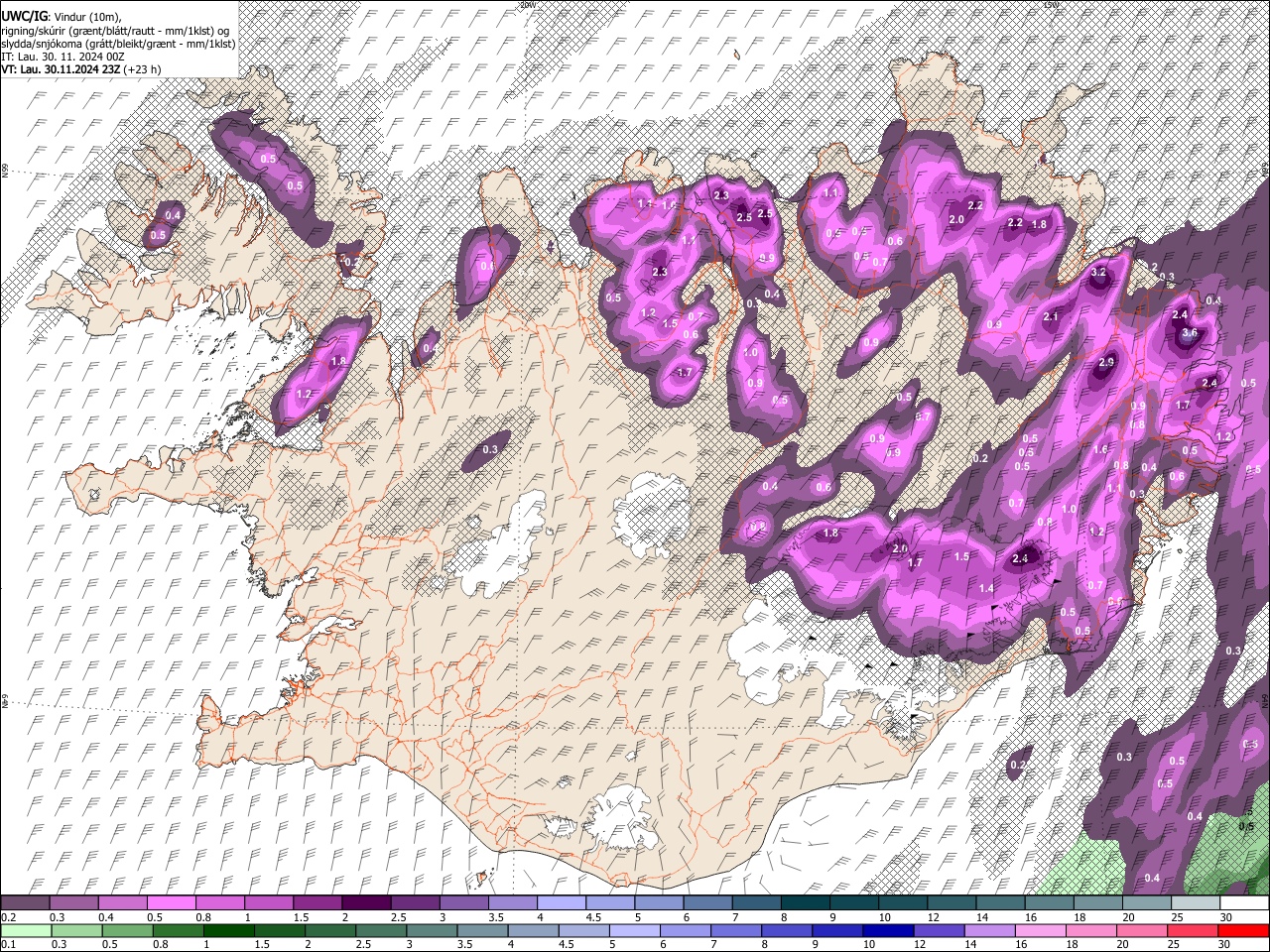
Task: Click the 'UWC/IG' title text
Action: [x=25, y=17]
